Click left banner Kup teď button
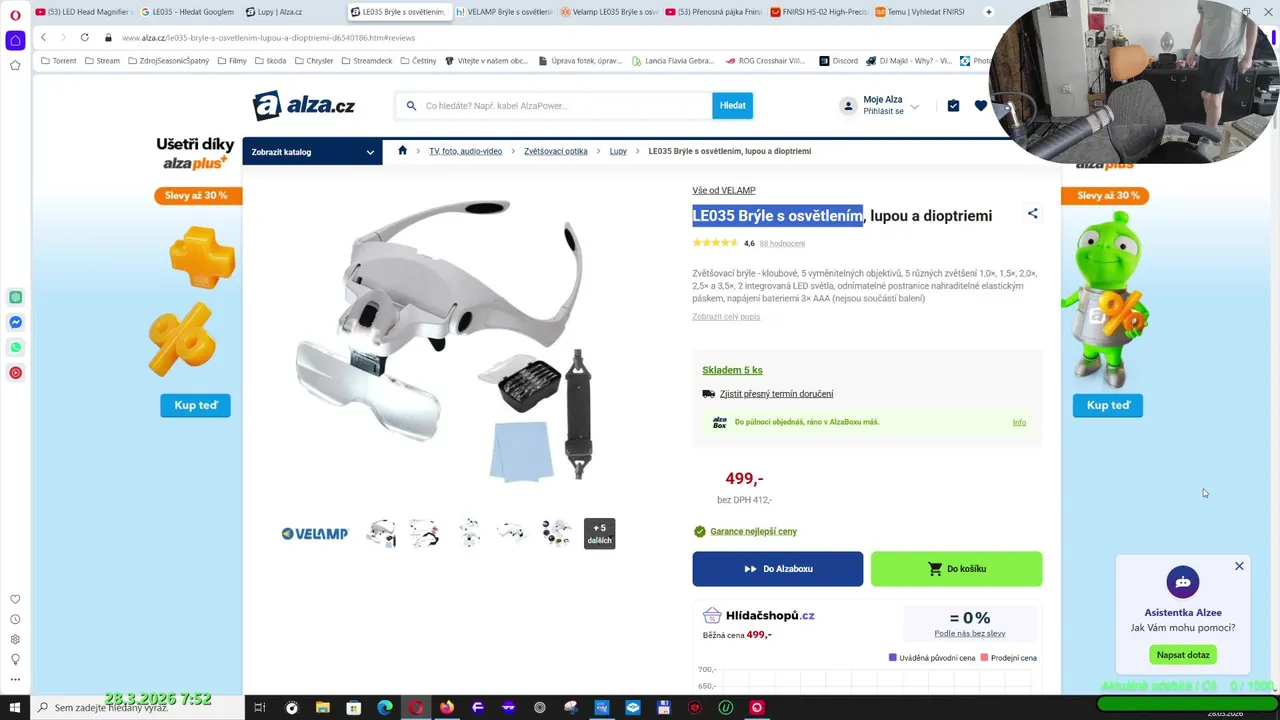The height and width of the screenshot is (720, 1280). (x=195, y=405)
